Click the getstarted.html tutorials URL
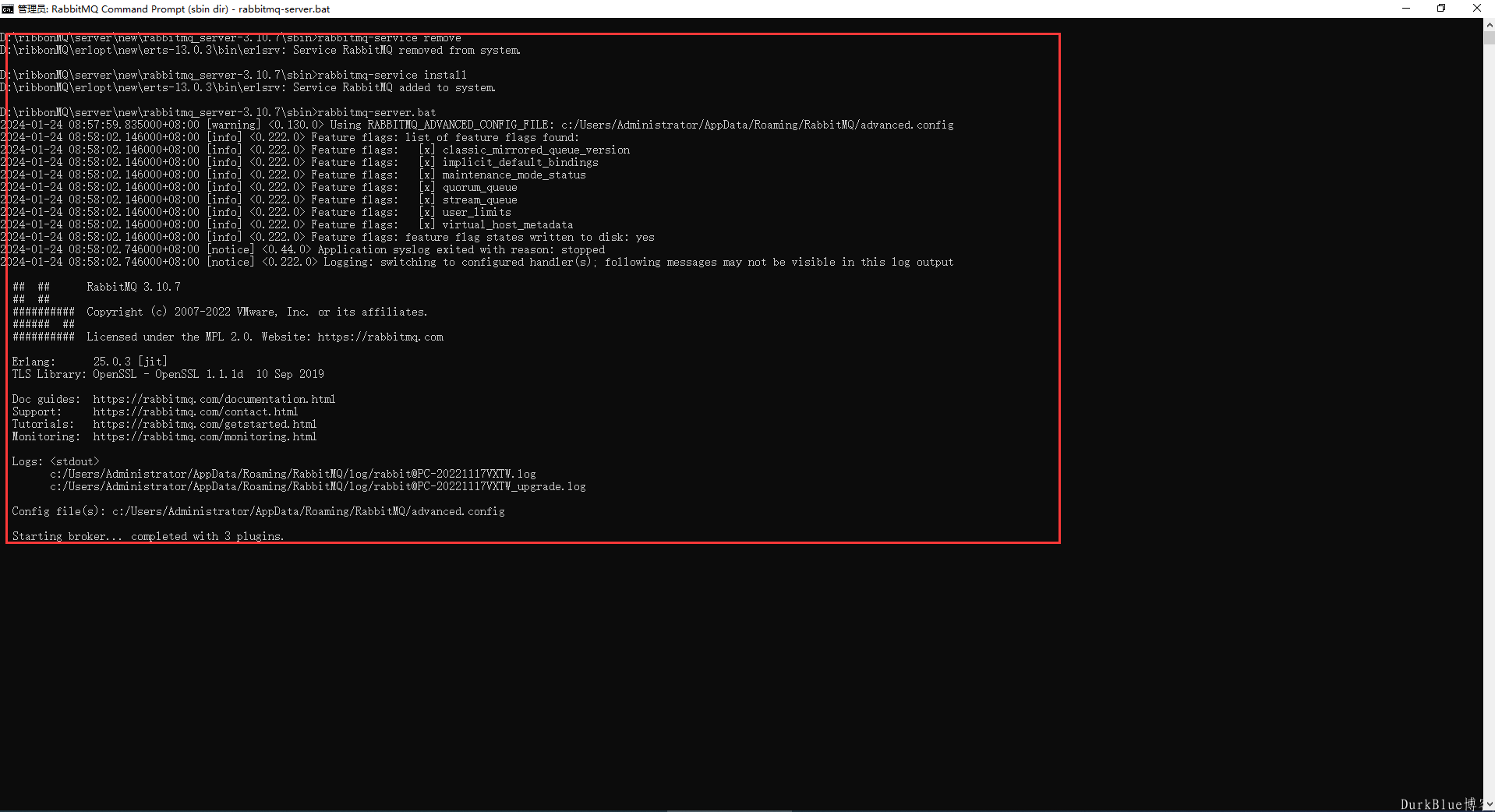The width and height of the screenshot is (1495, 812). (x=205, y=425)
